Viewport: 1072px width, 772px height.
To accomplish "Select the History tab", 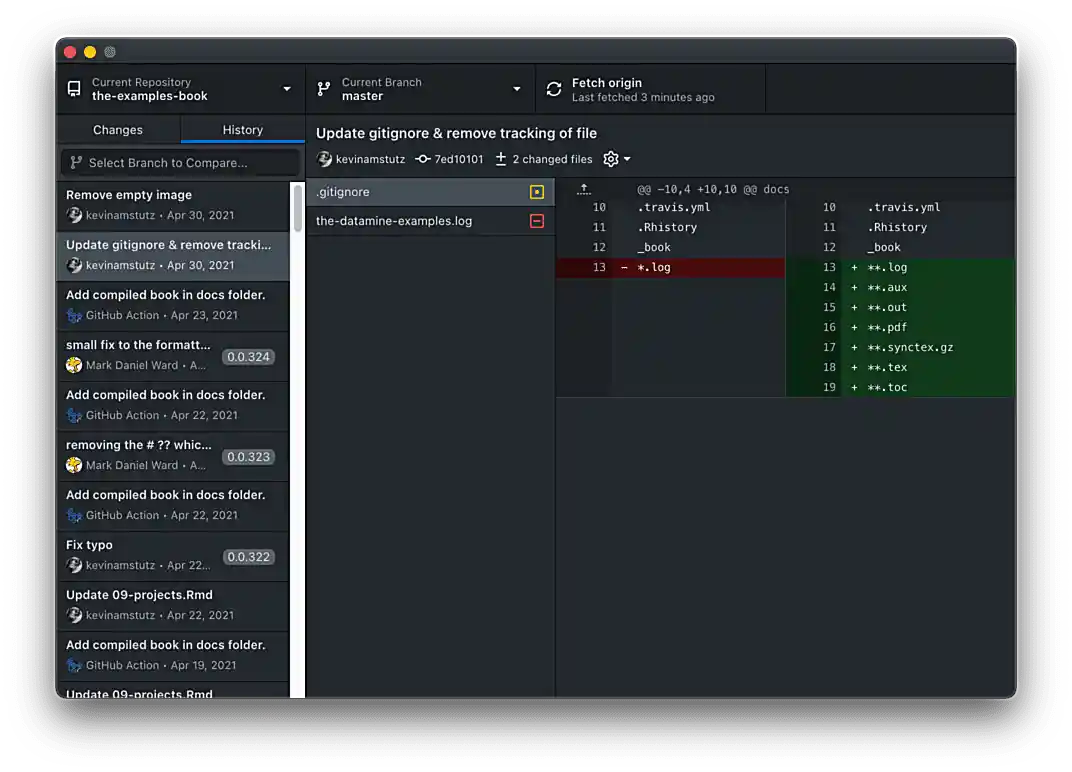I will point(242,130).
